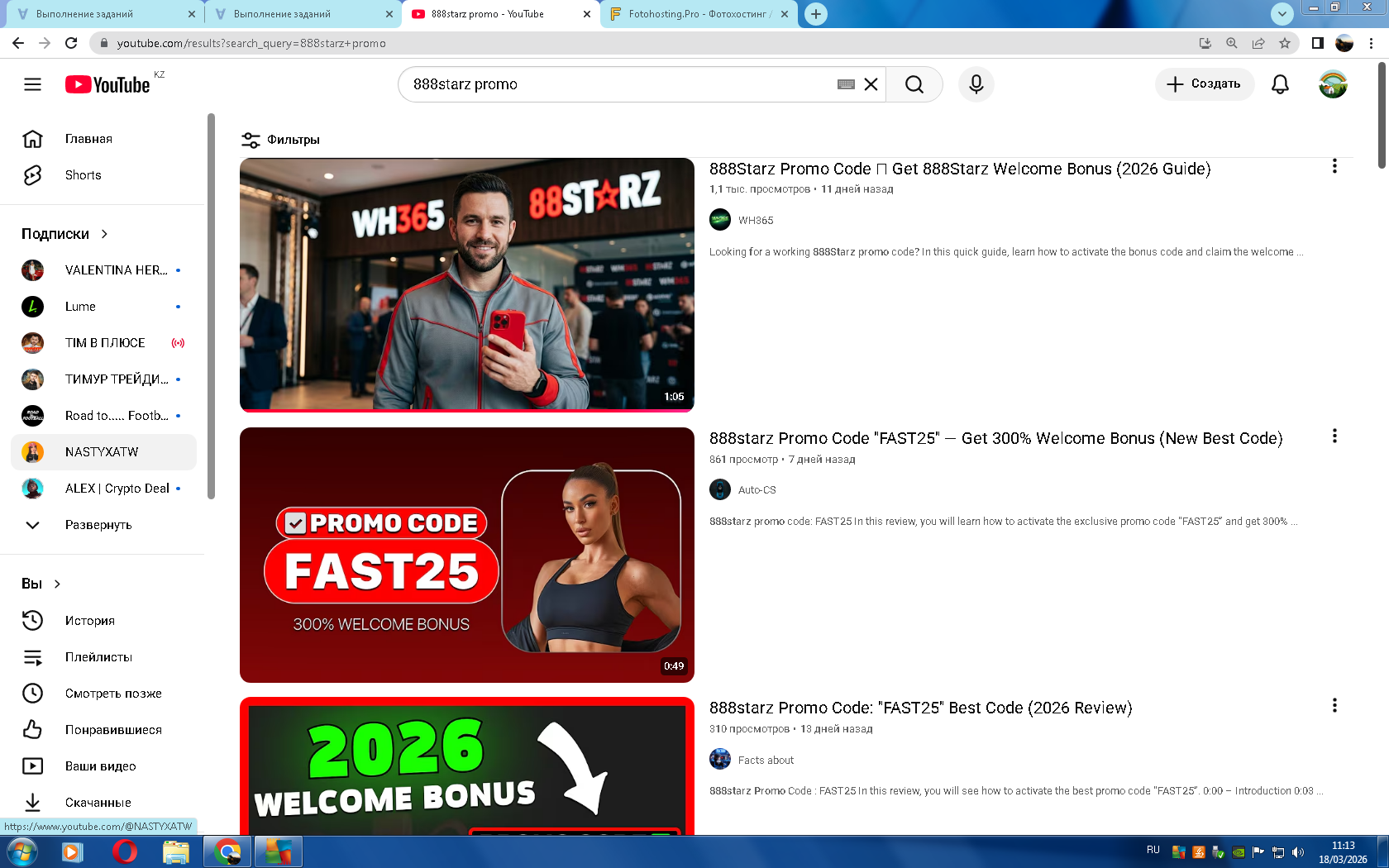Open Filters for search results
1389x868 pixels.
[x=280, y=140]
